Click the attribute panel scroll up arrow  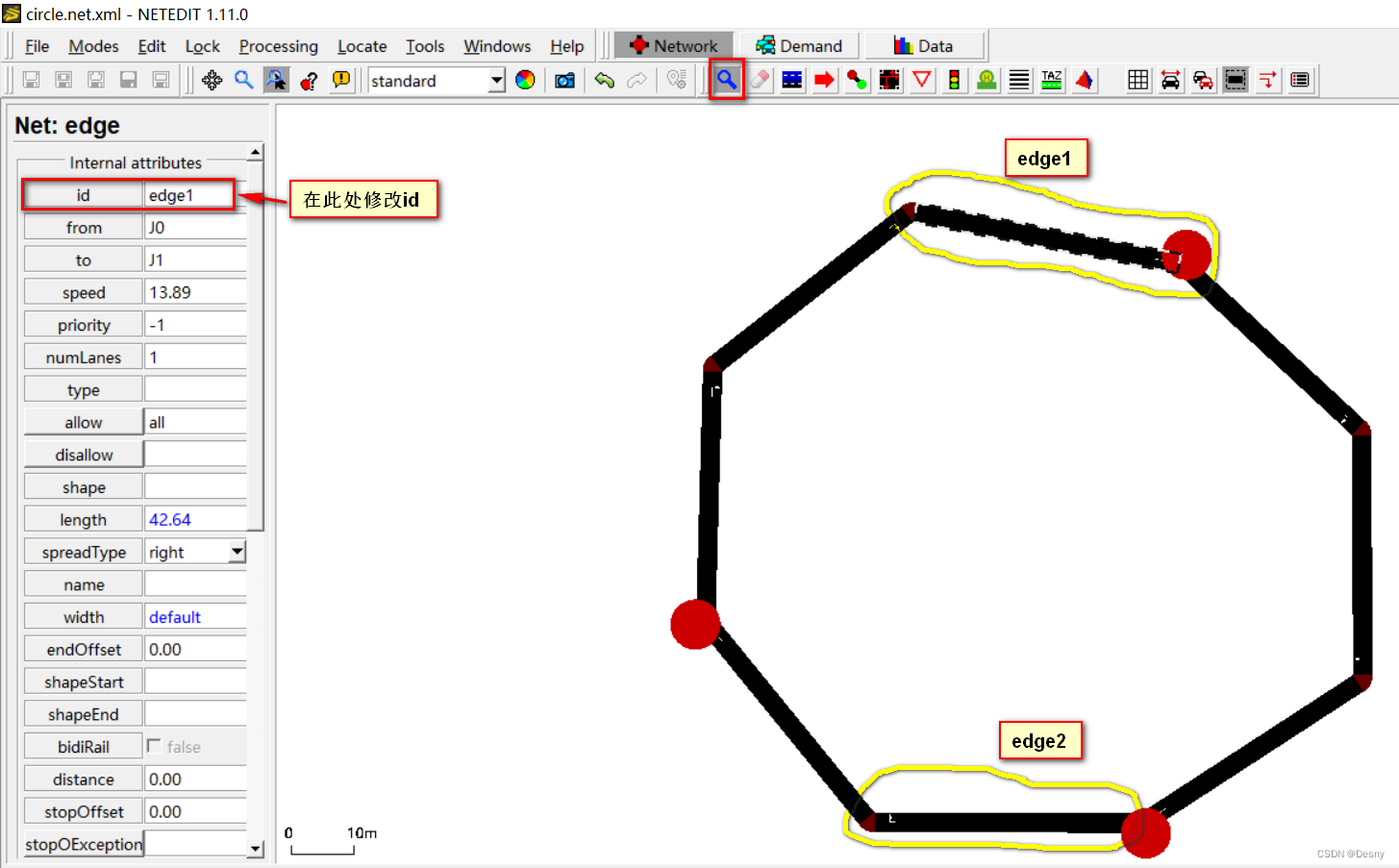coord(255,152)
